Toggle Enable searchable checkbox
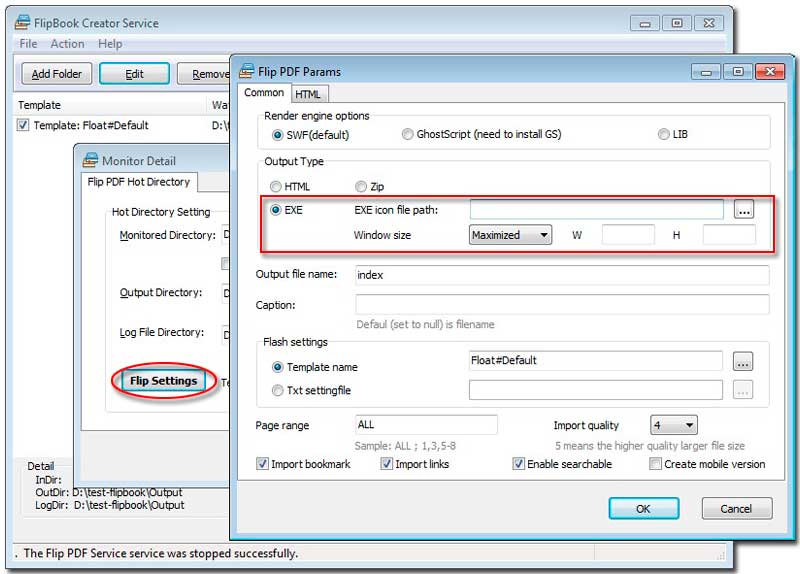This screenshot has height=574, width=800. [518, 464]
